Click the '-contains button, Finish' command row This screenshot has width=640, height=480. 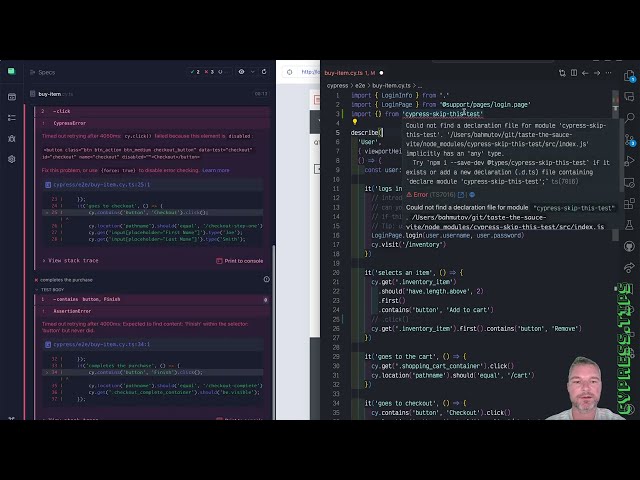[x=153, y=299]
